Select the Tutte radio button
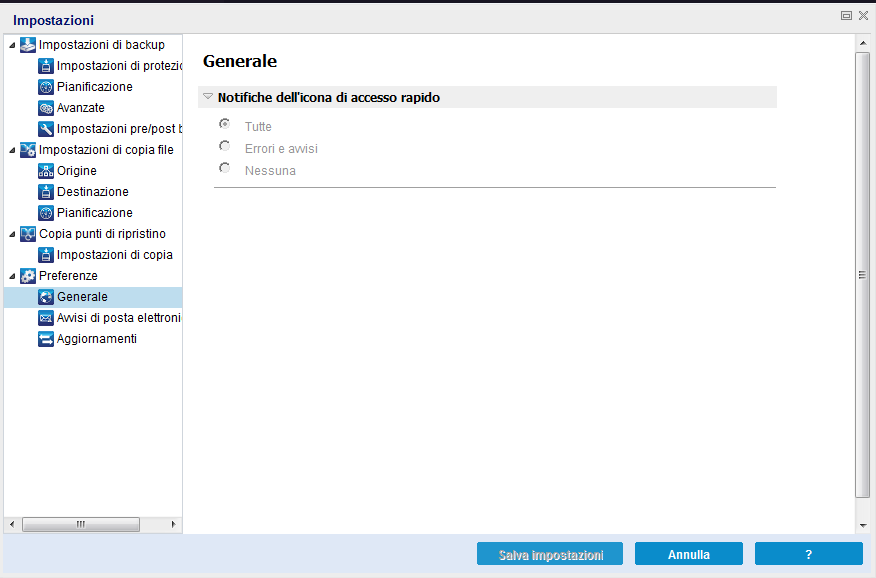 click(225, 124)
